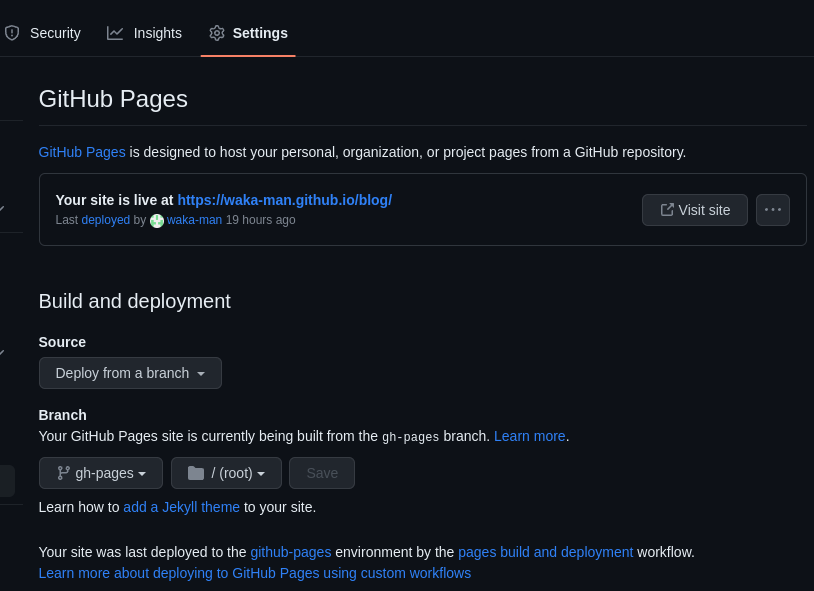The width and height of the screenshot is (814, 591).
Task: Click the Security shield icon
Action: [12, 33]
